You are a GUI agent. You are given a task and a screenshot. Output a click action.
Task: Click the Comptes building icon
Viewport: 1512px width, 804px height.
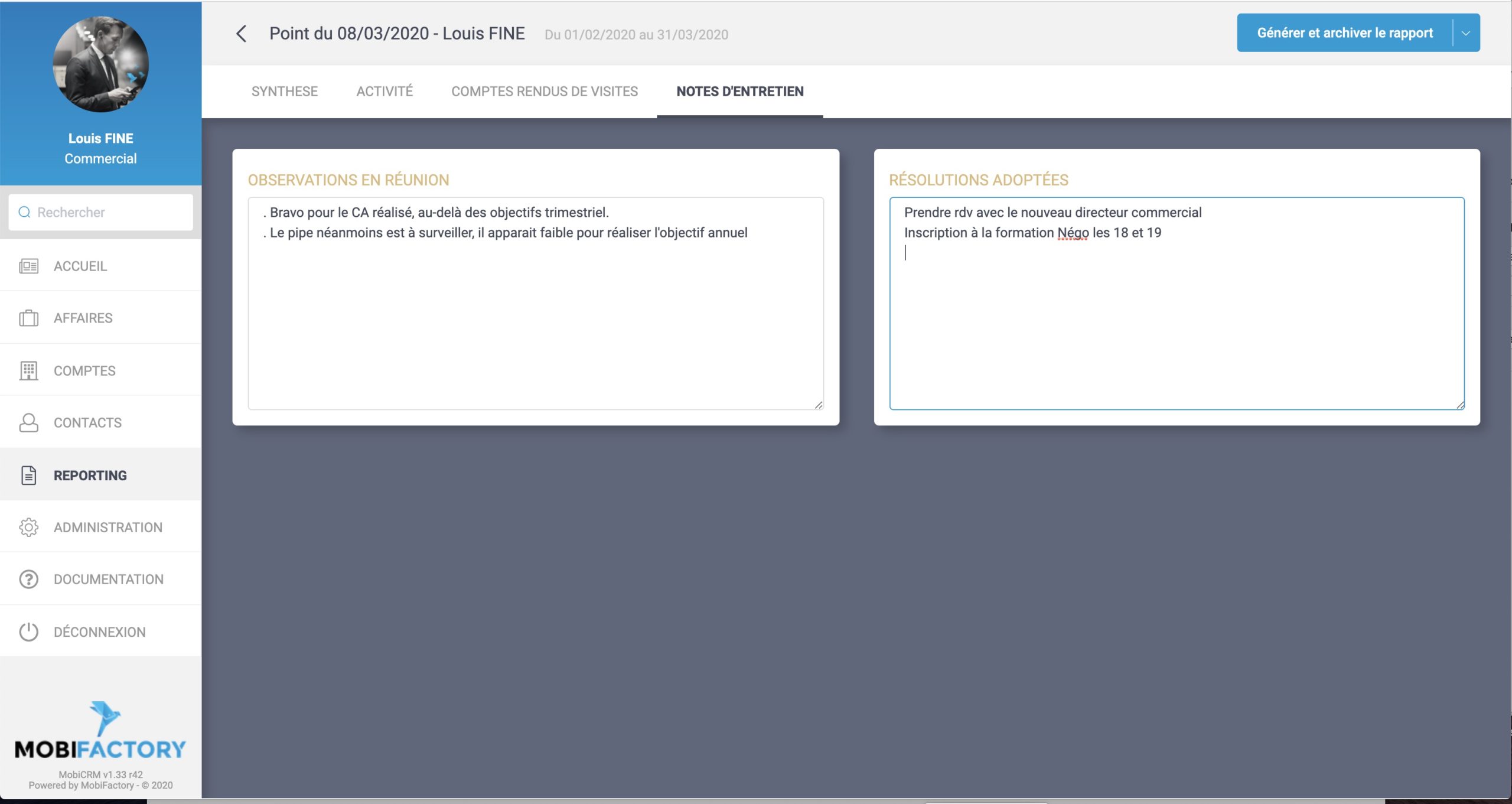point(28,371)
